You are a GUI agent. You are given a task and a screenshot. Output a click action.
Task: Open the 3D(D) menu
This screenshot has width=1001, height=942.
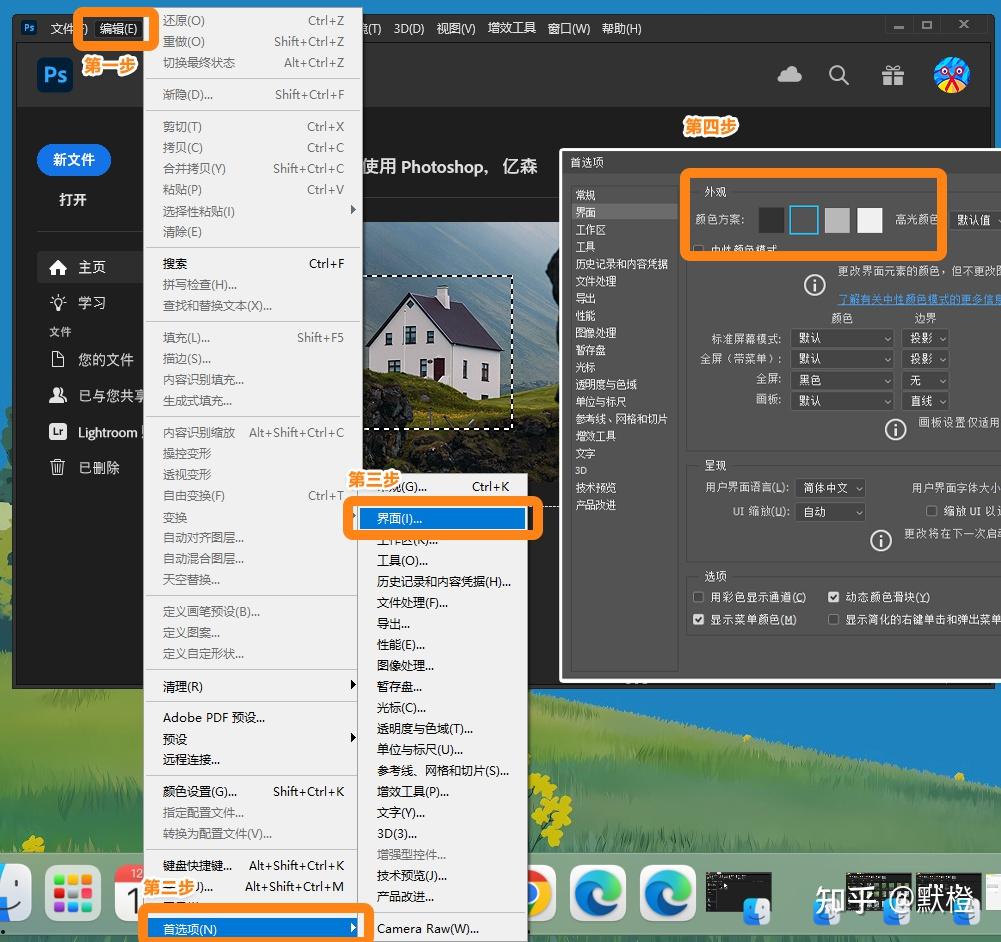pyautogui.click(x=409, y=29)
